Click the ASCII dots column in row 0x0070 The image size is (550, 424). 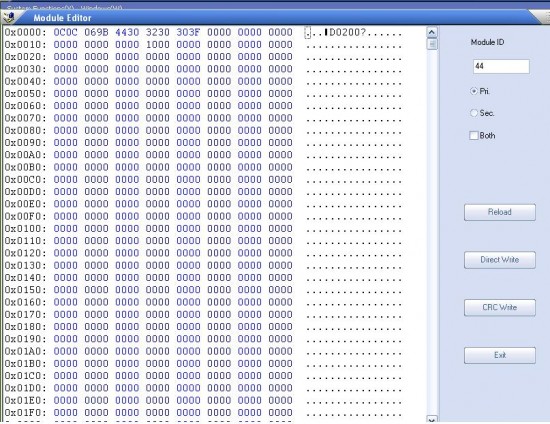[354, 119]
